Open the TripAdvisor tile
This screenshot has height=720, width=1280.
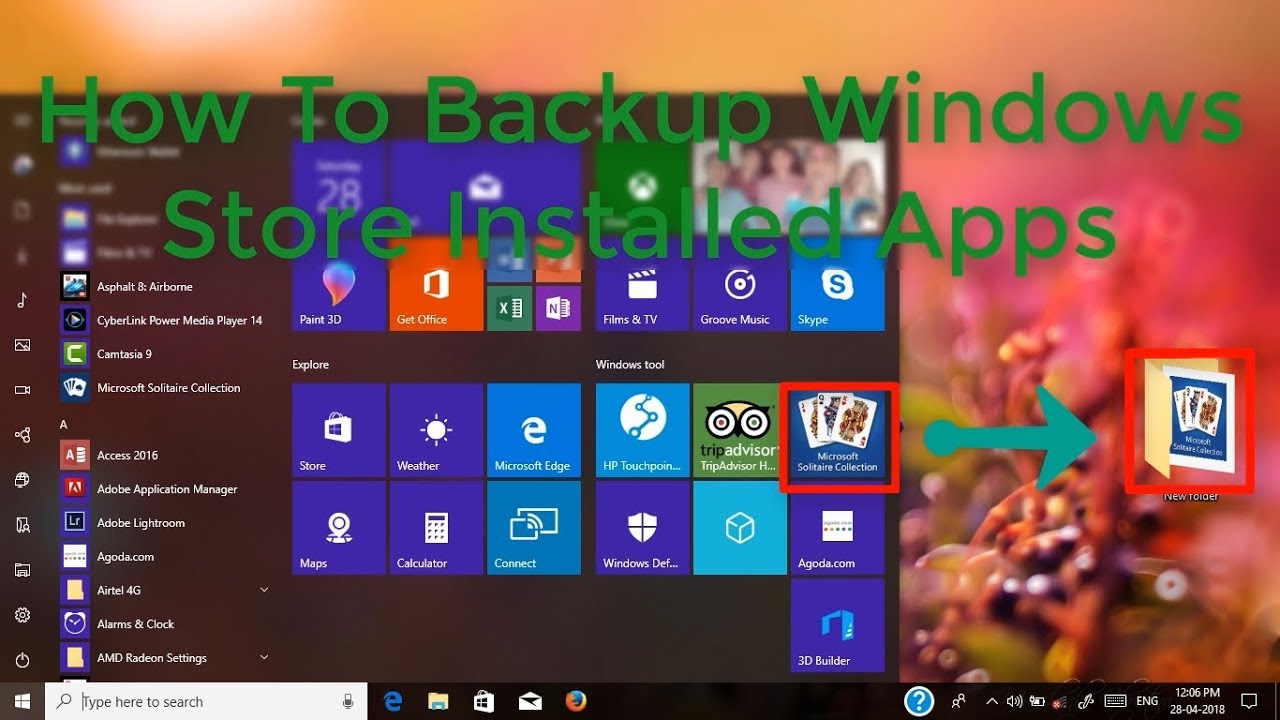[738, 430]
